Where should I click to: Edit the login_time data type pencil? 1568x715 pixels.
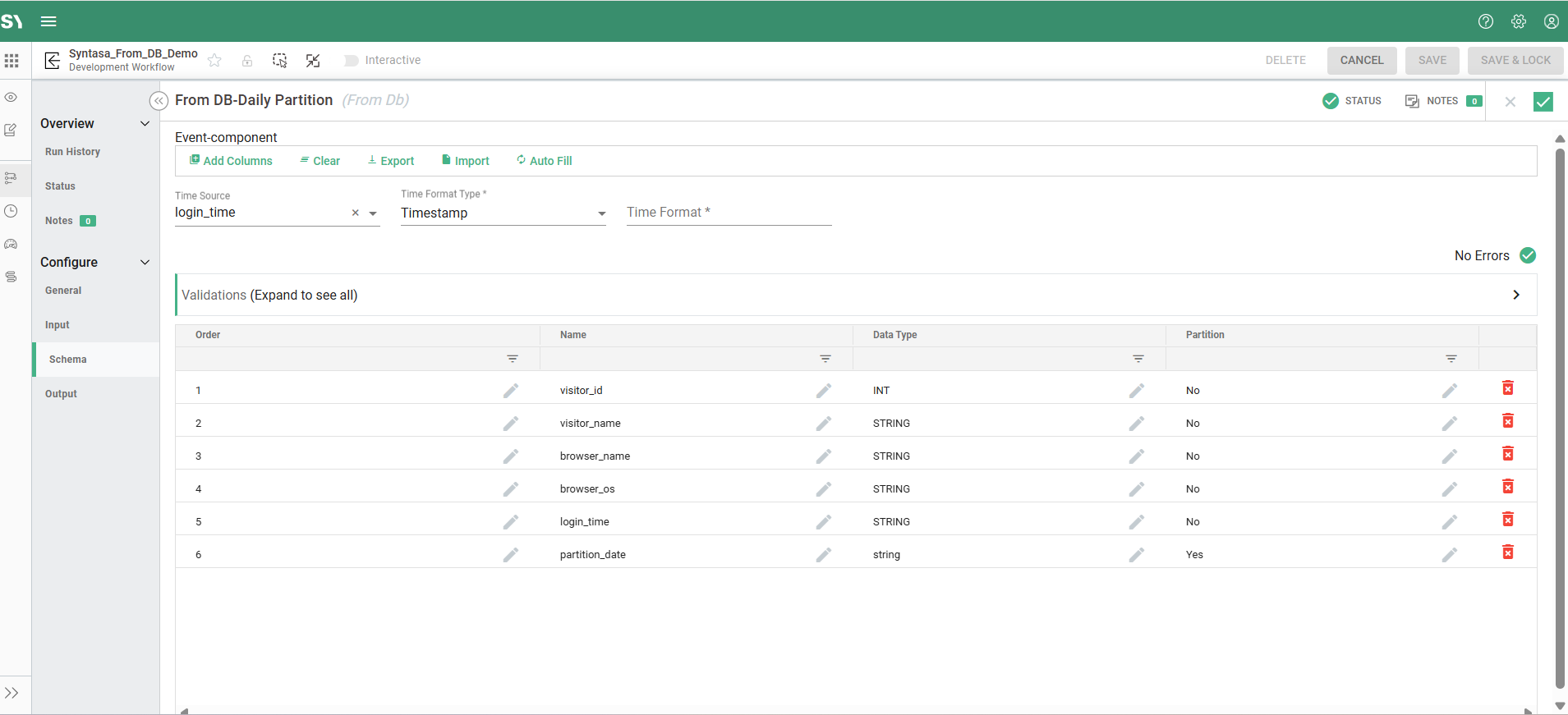(1136, 522)
